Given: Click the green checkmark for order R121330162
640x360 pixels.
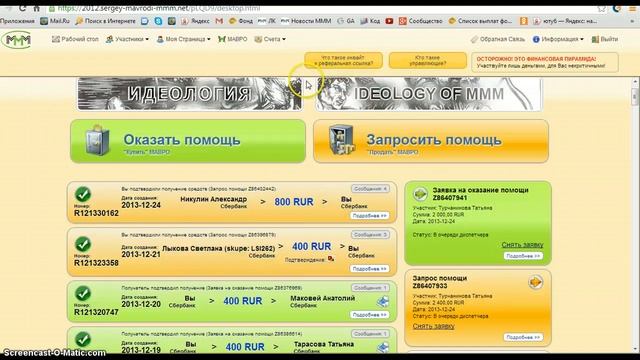Looking at the screenshot, I should pos(83,194).
